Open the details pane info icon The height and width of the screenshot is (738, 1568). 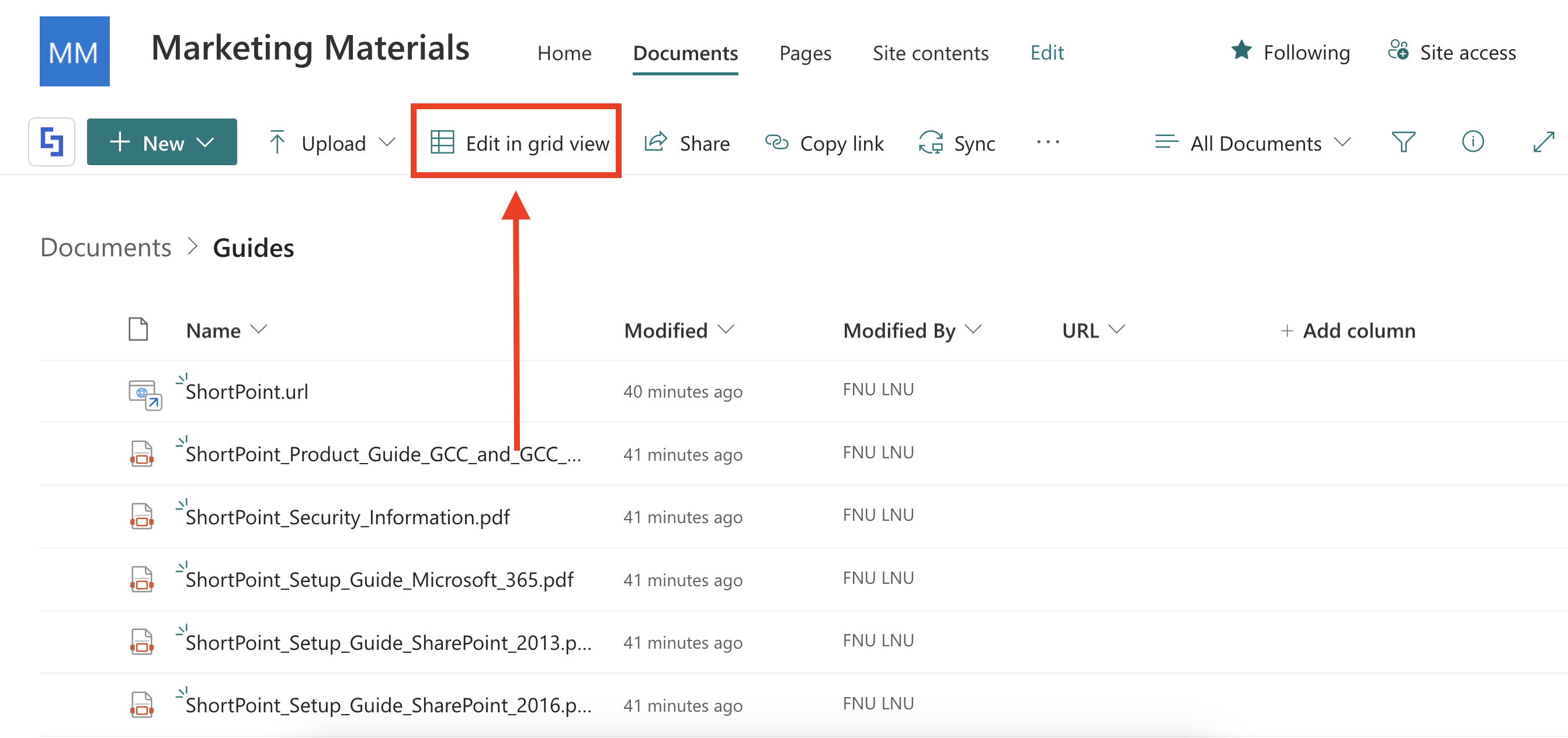tap(1472, 142)
